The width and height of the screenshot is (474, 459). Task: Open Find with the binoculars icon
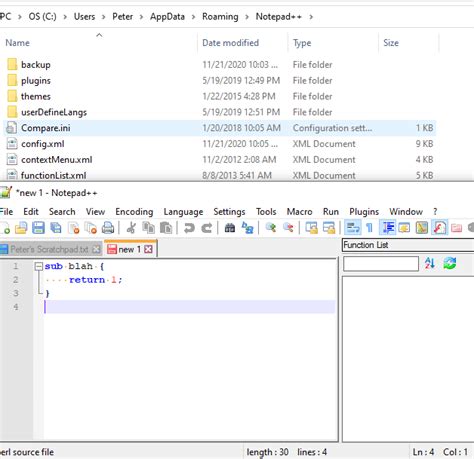click(x=230, y=228)
